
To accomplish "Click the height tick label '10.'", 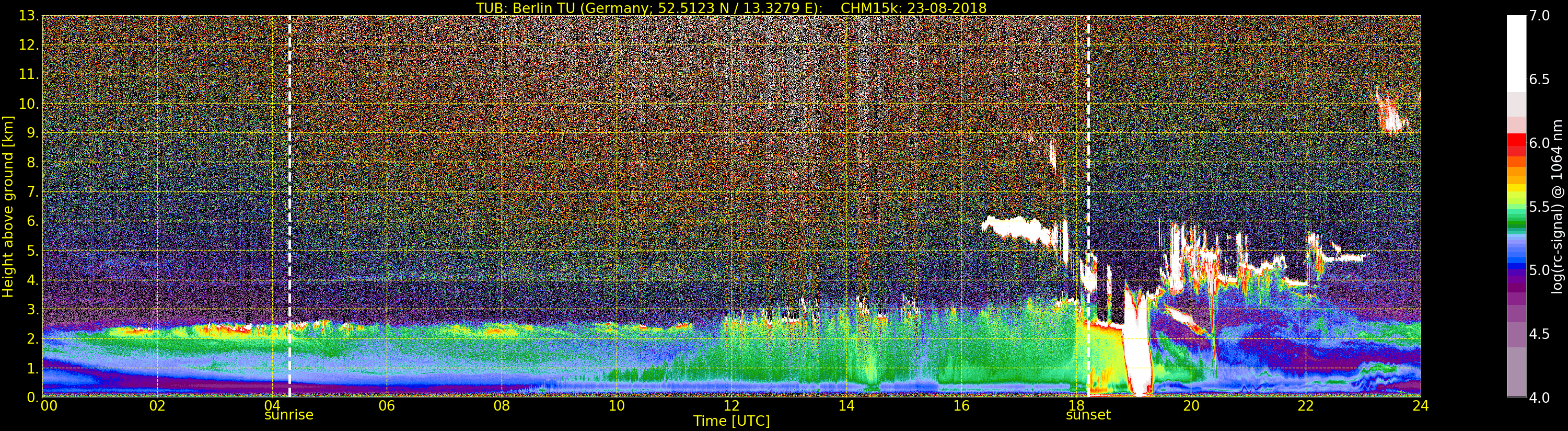I will click(29, 104).
